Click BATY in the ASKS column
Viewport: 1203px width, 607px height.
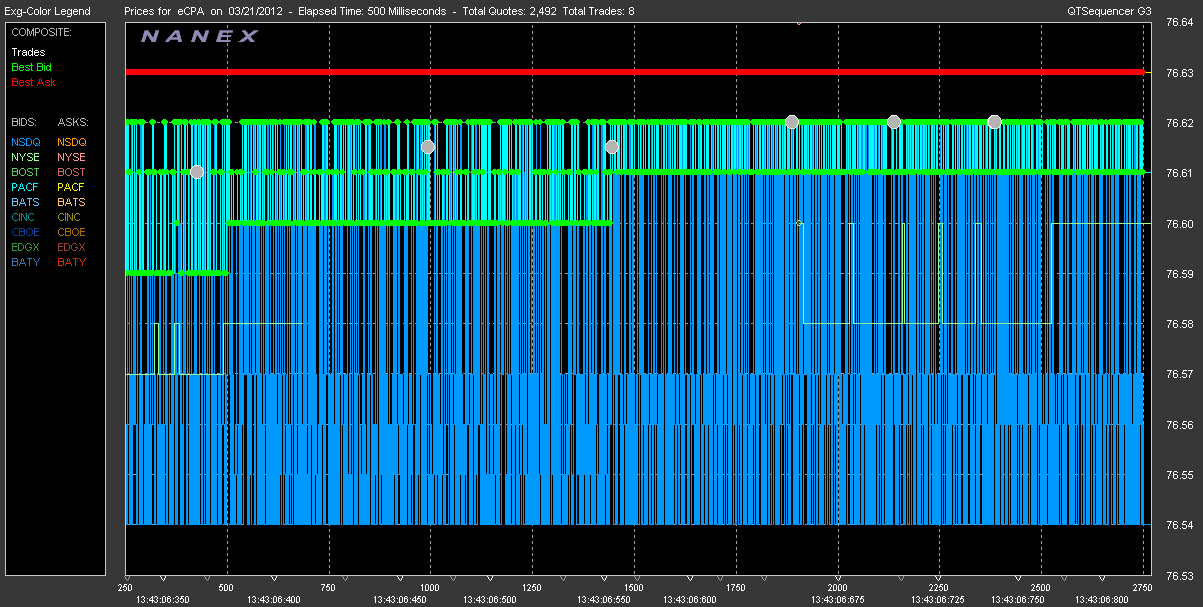(x=72, y=262)
